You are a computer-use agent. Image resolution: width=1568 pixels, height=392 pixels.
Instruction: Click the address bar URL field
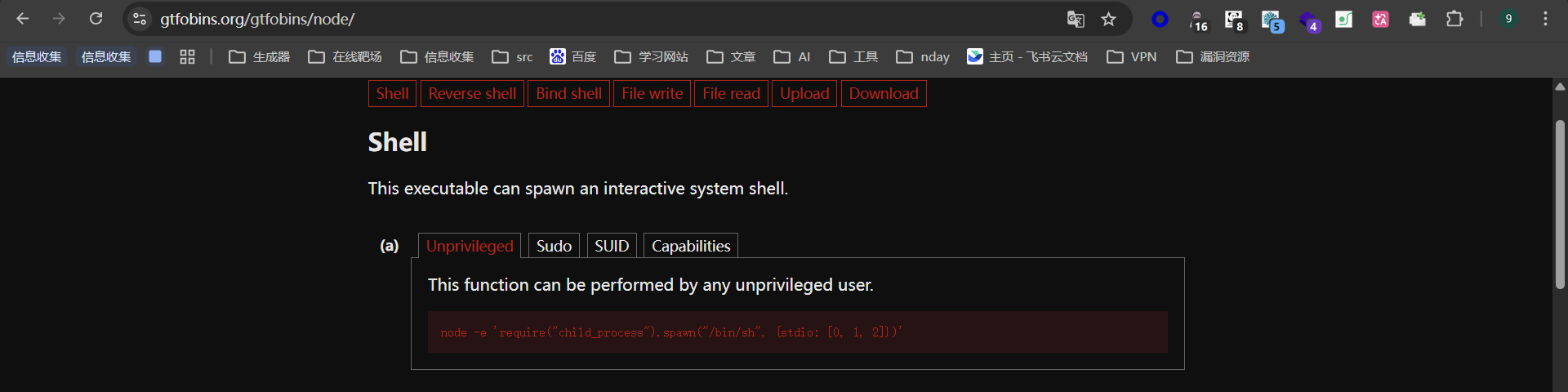(604, 19)
